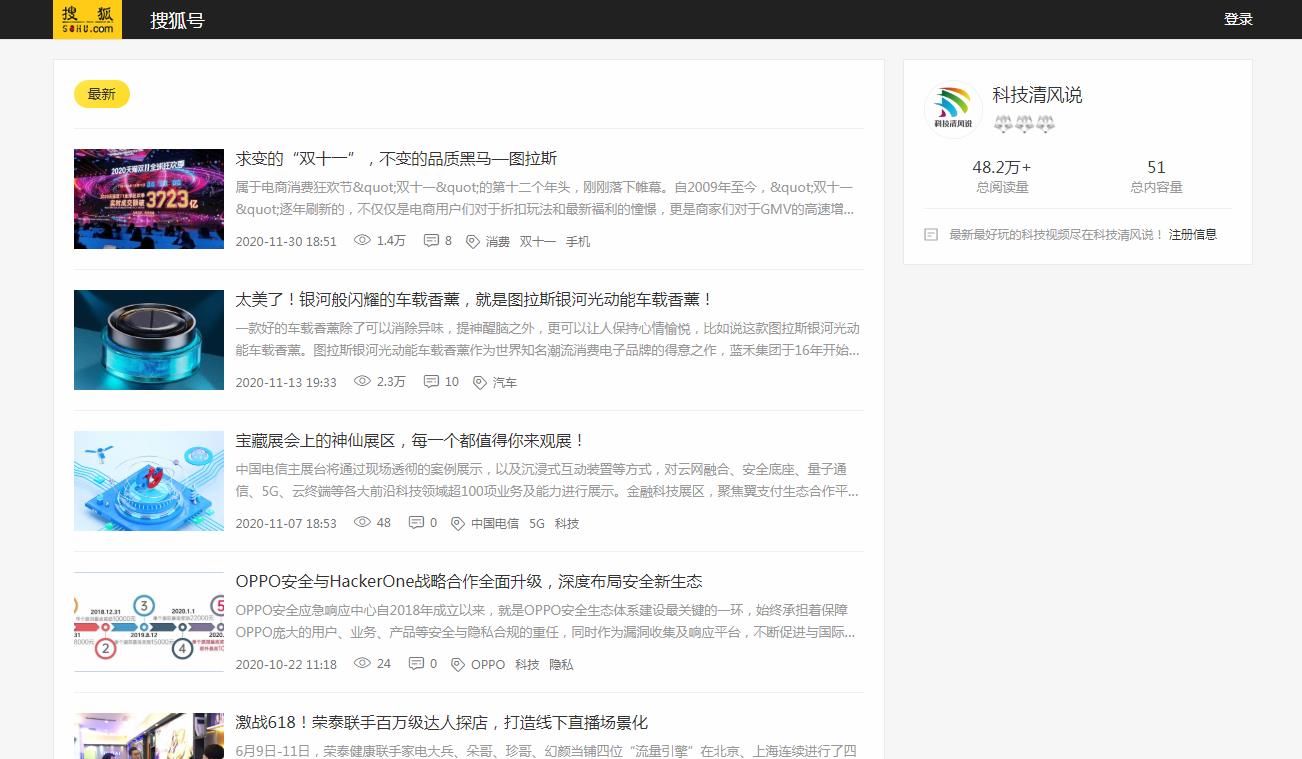
Task: Click the summary text starting 中国电信主展台
Action: [547, 480]
